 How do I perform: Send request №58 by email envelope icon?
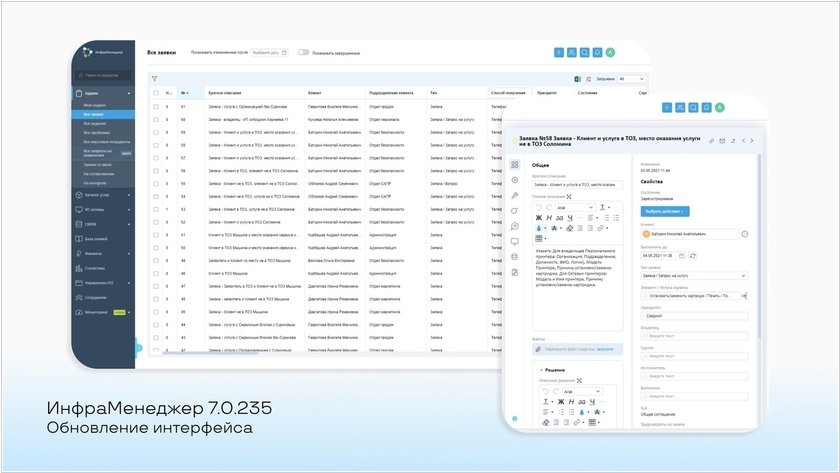(x=722, y=141)
